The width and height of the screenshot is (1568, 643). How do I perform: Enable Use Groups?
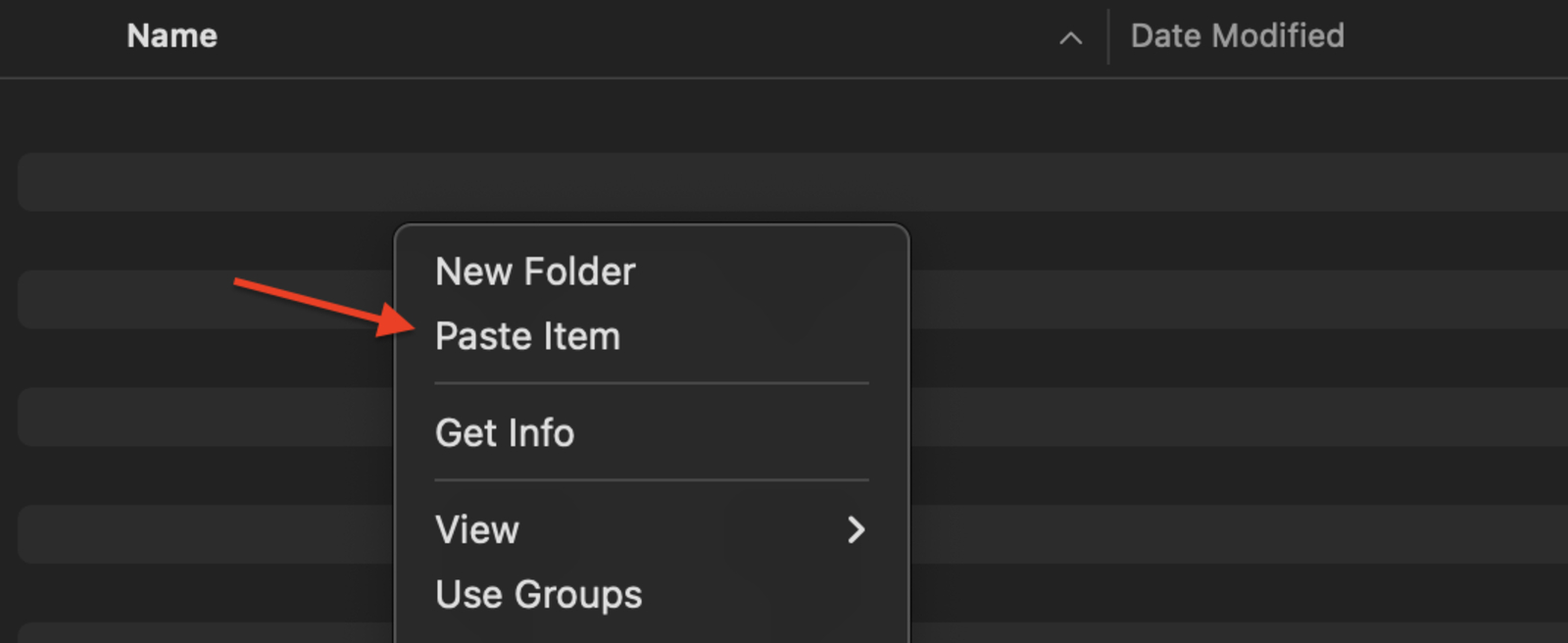coord(538,594)
